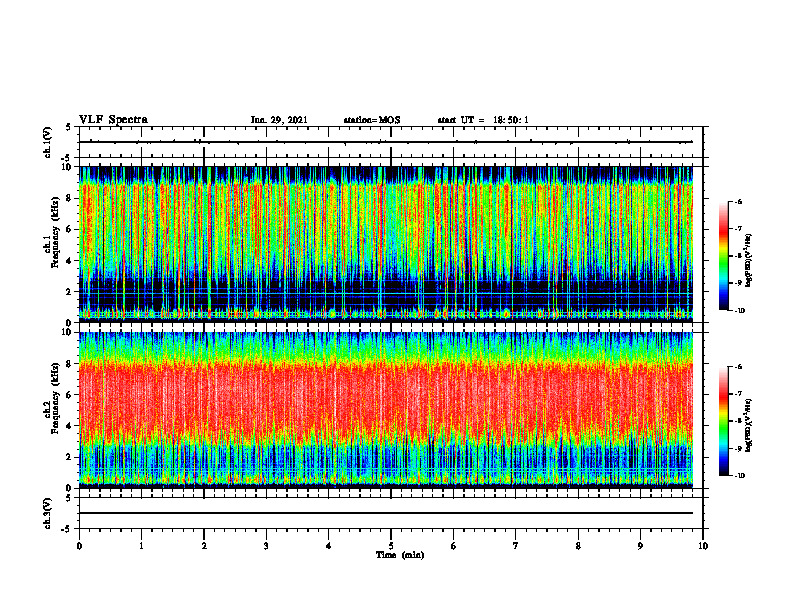The width and height of the screenshot is (792, 612).
Task: Click the "start UT = 18:50: 1" text
Action: tap(483, 120)
